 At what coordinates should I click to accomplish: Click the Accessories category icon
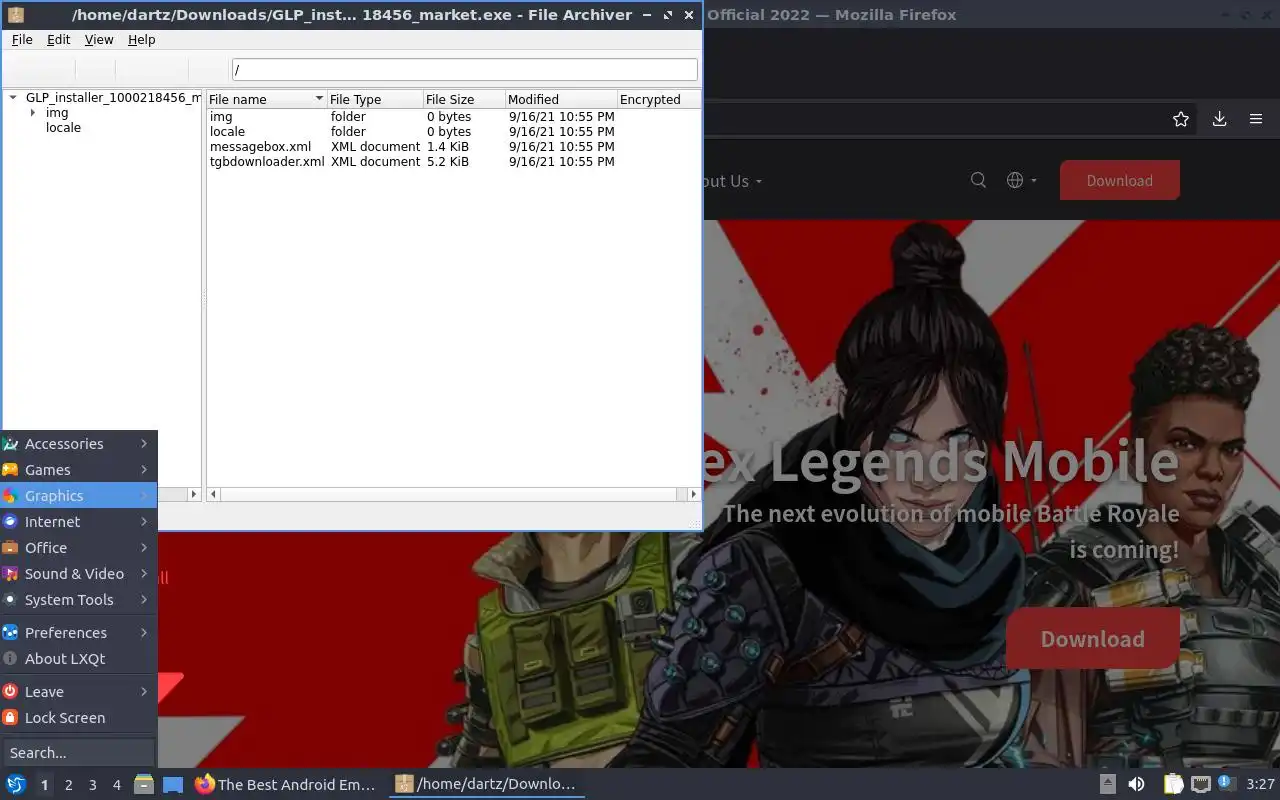pyautogui.click(x=11, y=444)
